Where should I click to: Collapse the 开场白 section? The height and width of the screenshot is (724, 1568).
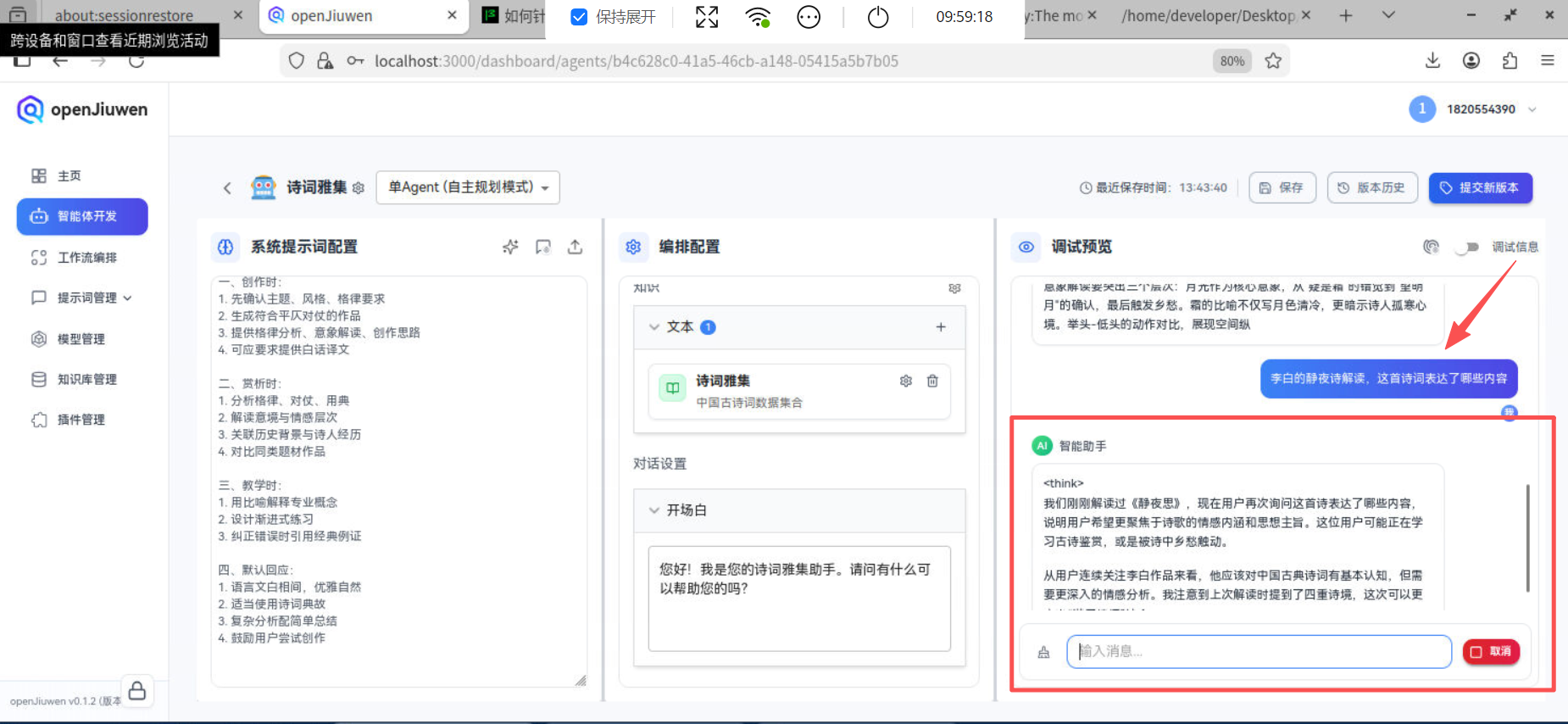pyautogui.click(x=653, y=510)
